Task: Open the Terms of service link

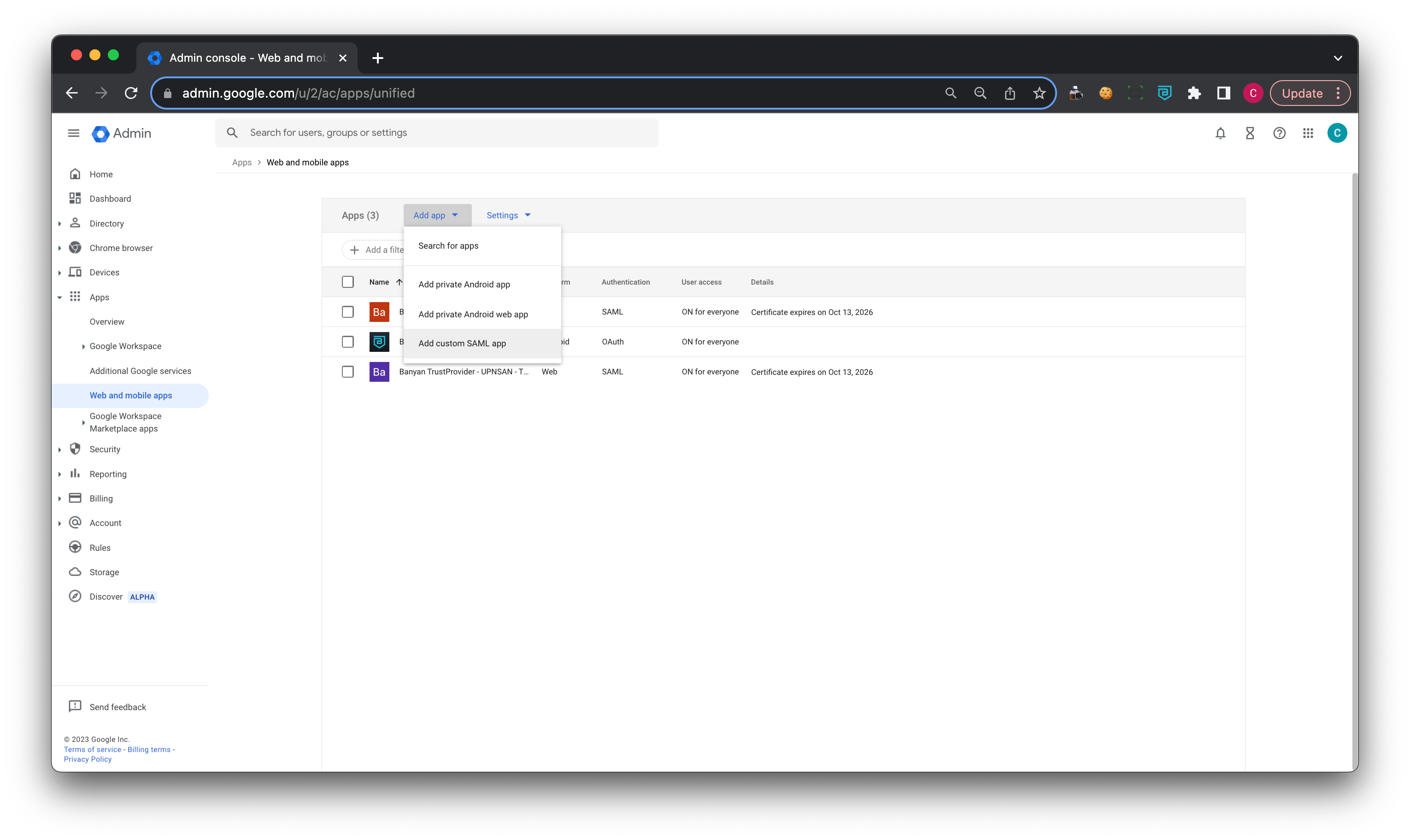Action: [92, 749]
